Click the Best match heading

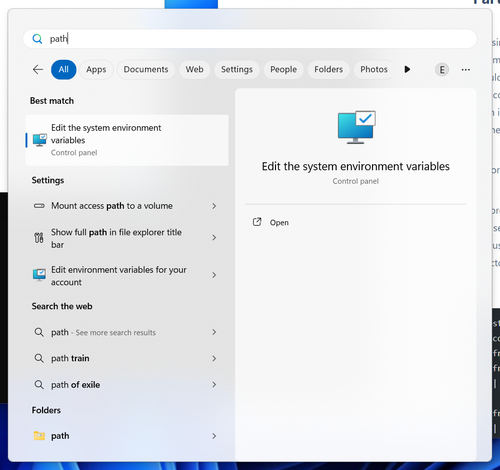pos(52,101)
